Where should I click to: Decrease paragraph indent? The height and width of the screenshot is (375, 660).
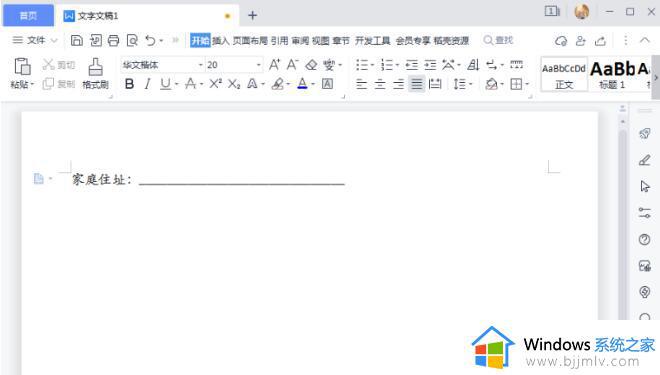pyautogui.click(x=412, y=65)
